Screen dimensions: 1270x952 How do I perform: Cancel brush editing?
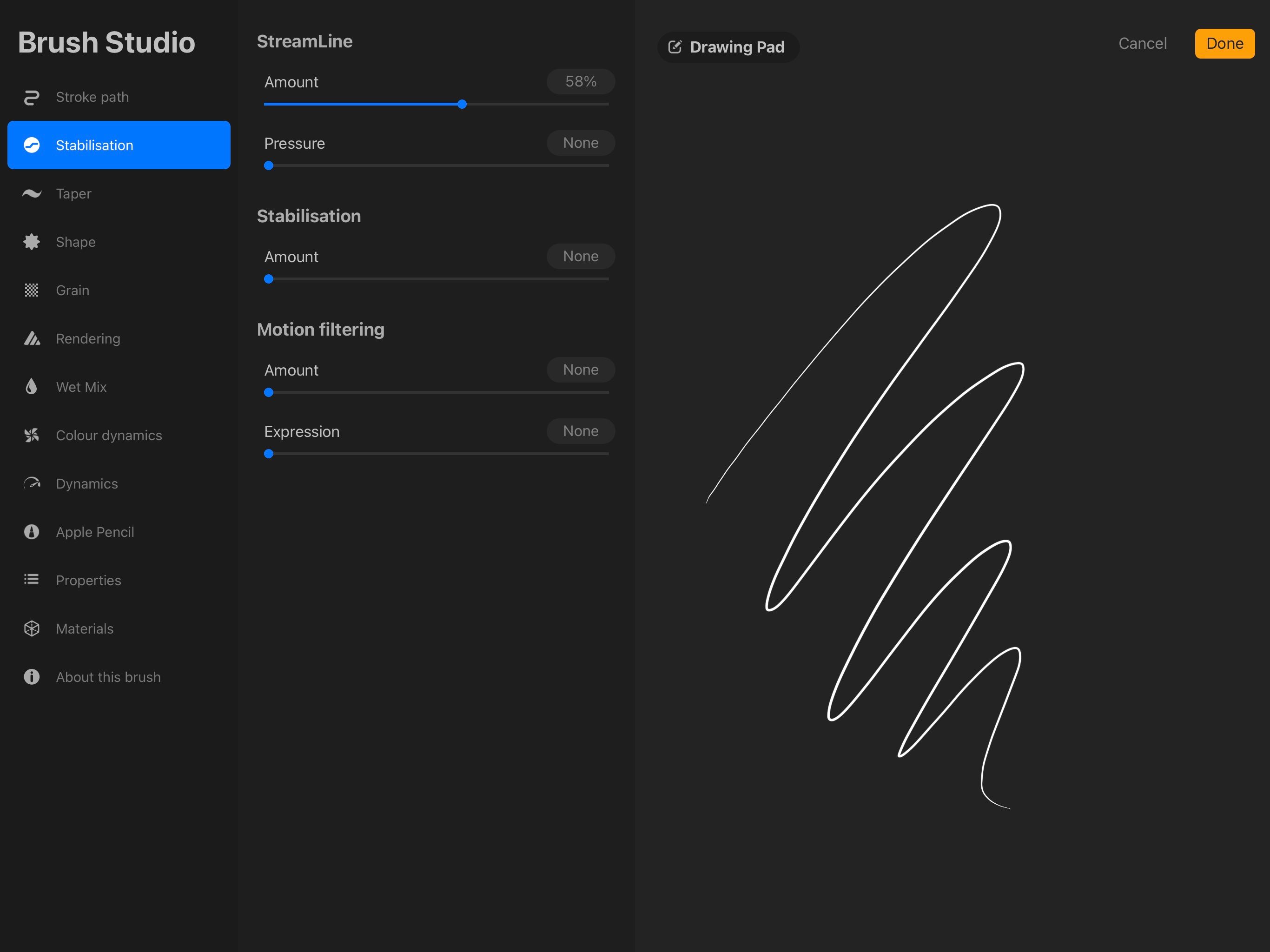tap(1142, 43)
